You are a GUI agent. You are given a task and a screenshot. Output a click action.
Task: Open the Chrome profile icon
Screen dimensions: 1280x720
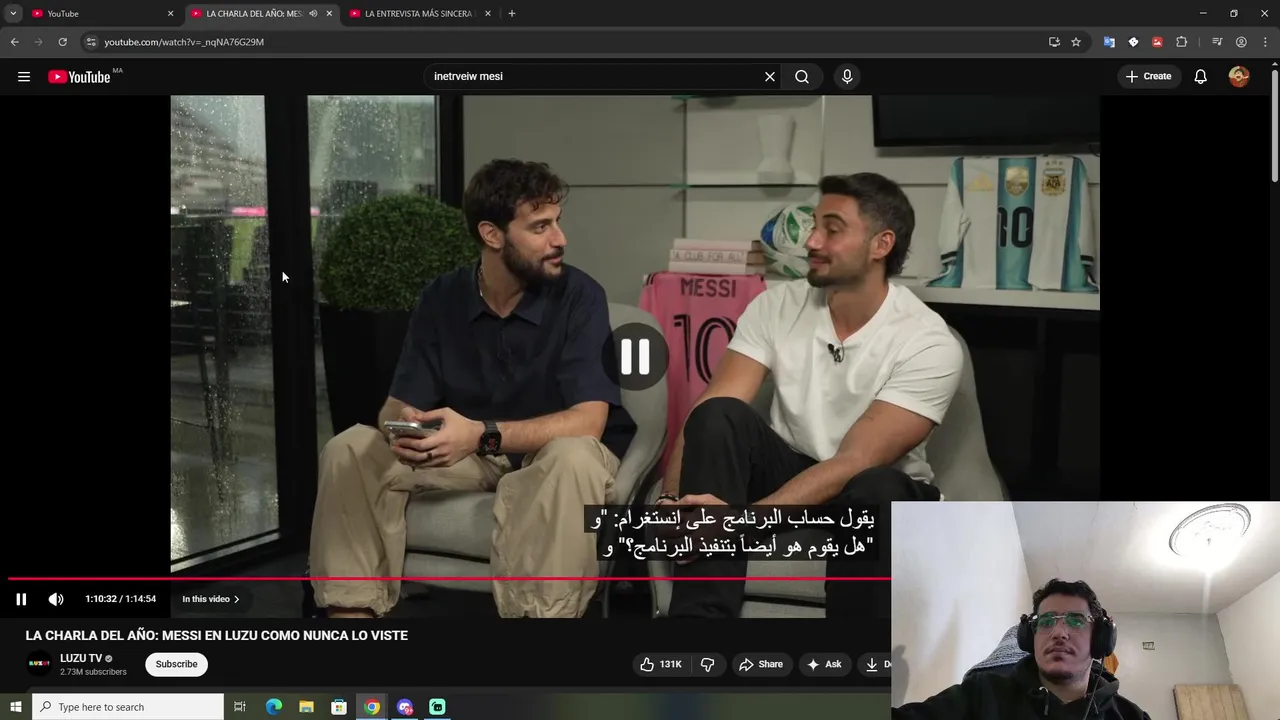1241,42
